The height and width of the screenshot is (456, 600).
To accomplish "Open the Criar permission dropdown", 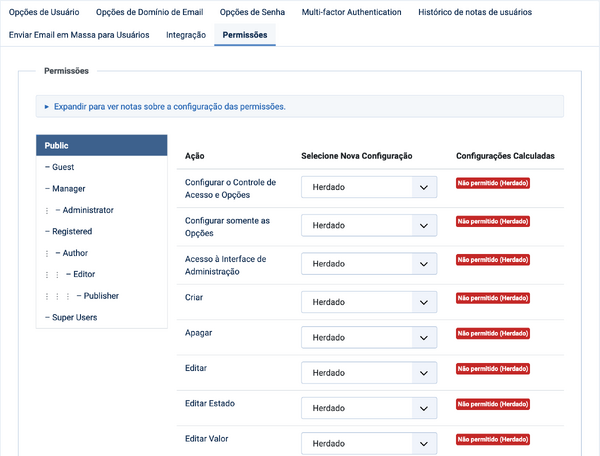I will 369,302.
